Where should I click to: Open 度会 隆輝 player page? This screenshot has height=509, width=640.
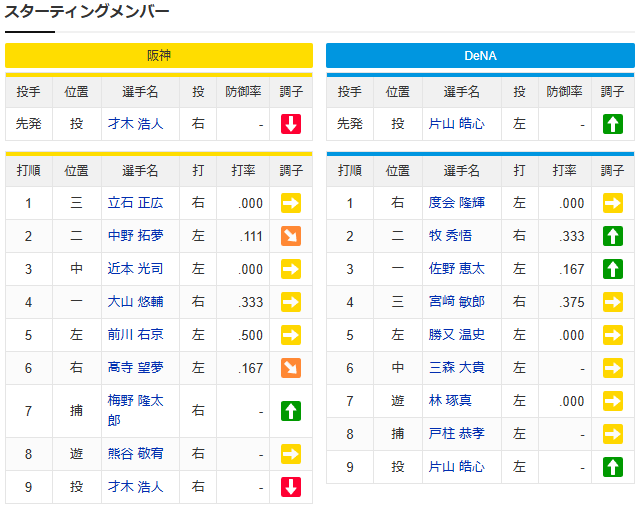pyautogui.click(x=456, y=203)
